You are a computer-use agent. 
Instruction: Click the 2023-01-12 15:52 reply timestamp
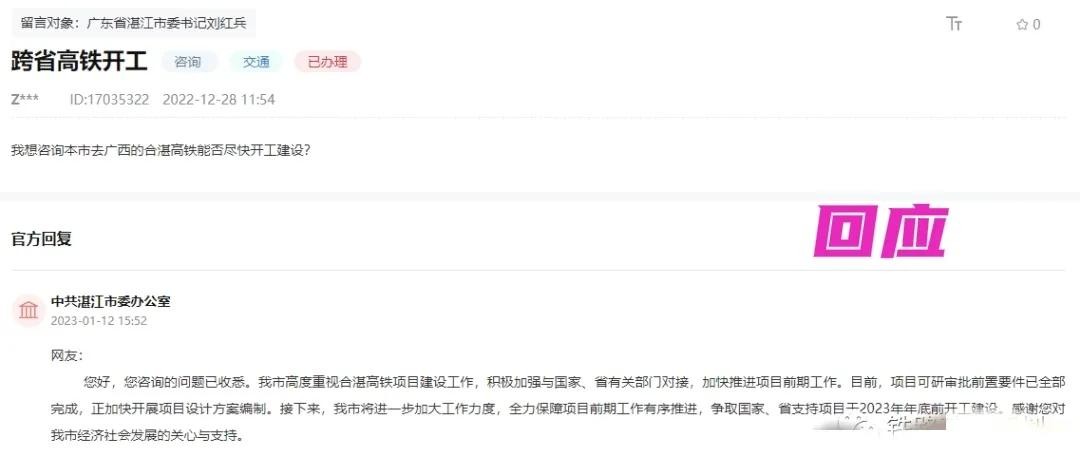pyautogui.click(x=99, y=321)
